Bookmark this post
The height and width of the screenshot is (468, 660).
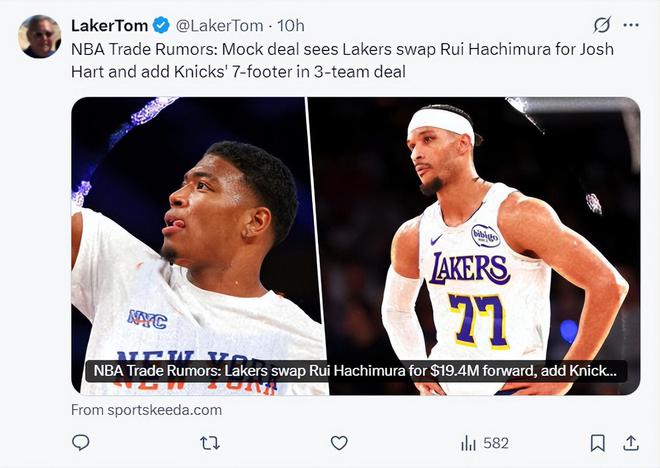click(597, 442)
